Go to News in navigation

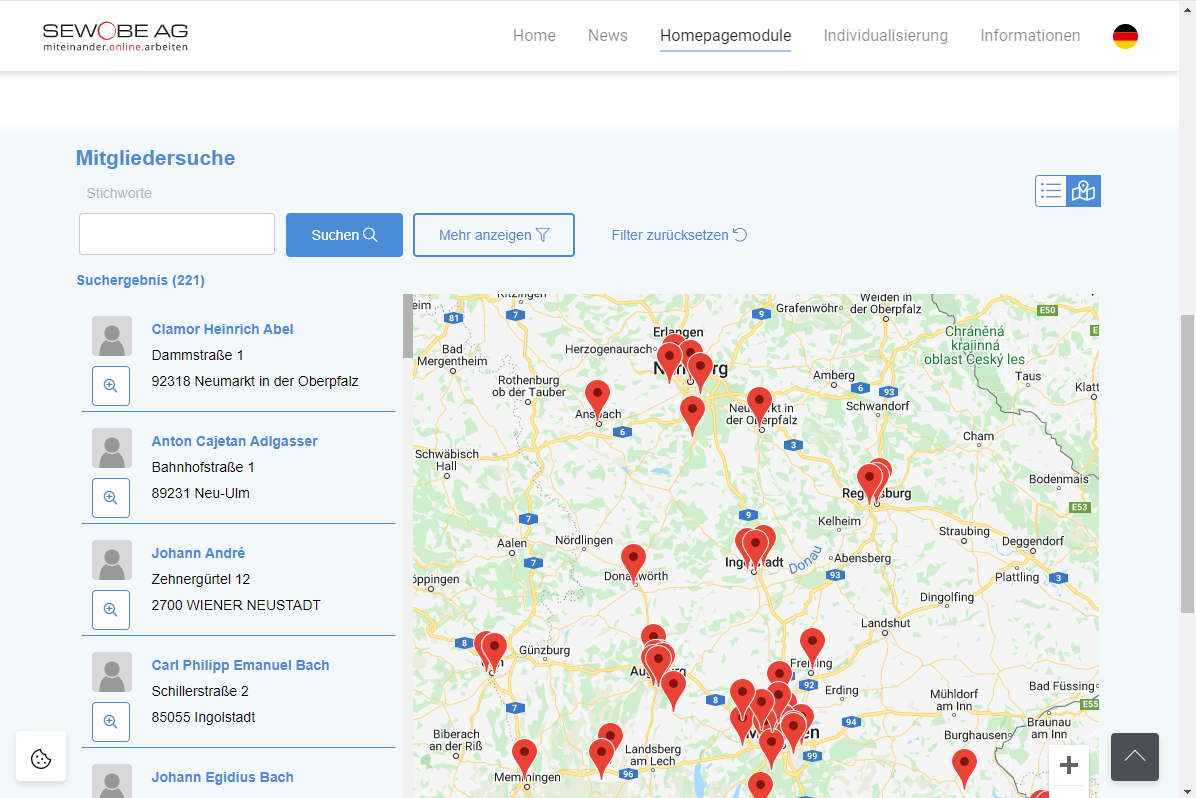click(x=607, y=36)
